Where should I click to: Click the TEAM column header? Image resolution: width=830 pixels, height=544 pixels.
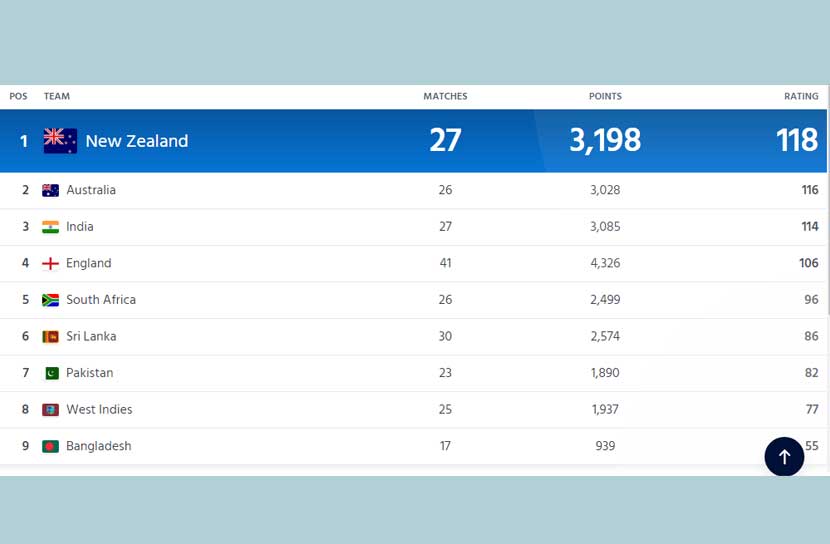(x=57, y=96)
